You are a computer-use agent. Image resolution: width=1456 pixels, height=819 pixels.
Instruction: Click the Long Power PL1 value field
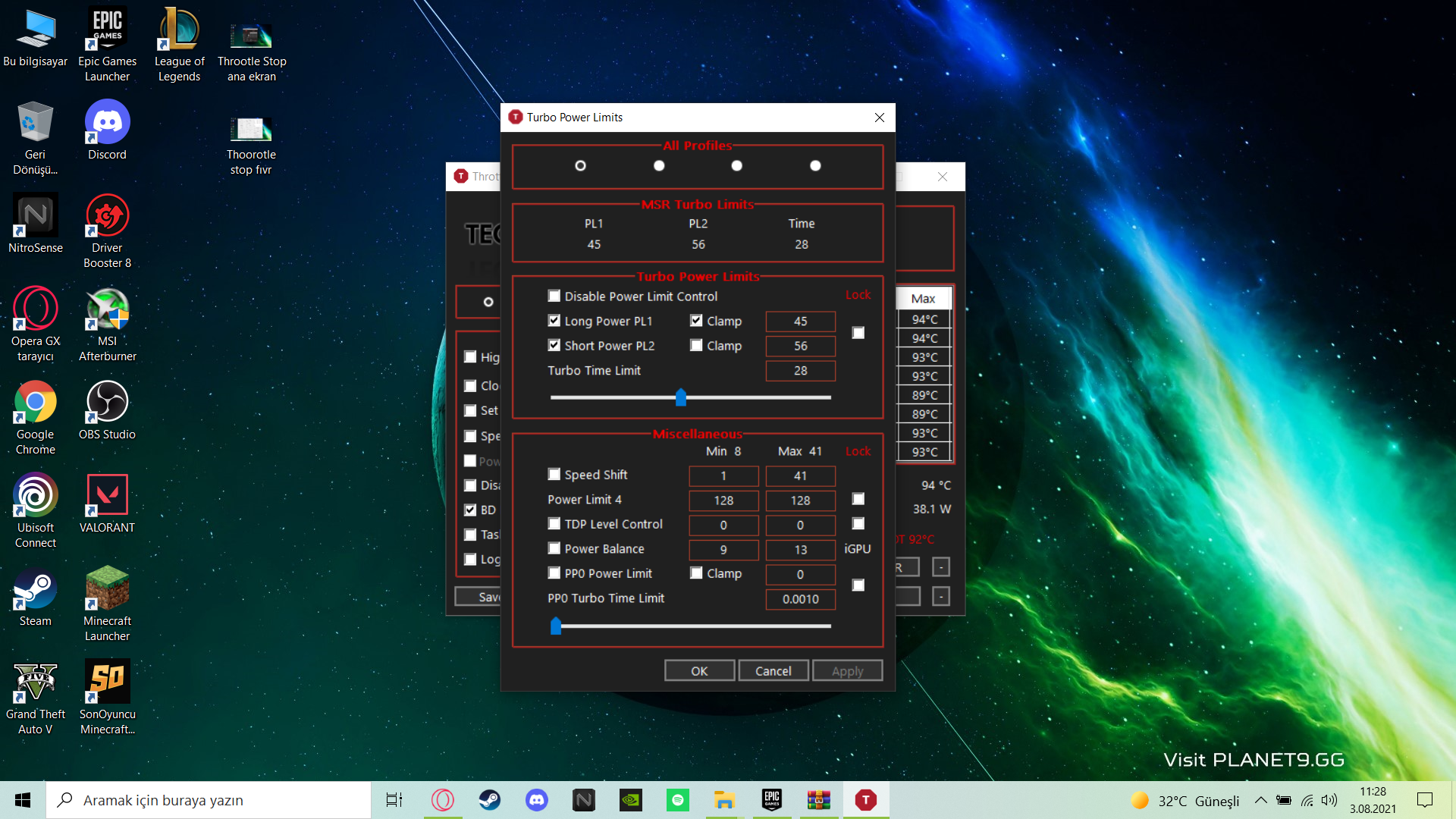coord(800,322)
